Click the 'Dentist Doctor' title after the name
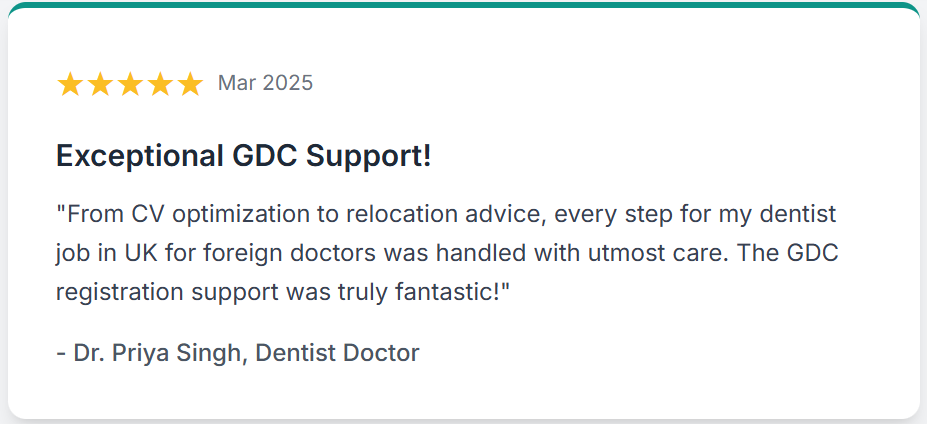Viewport: 927px width, 424px height. [x=338, y=354]
